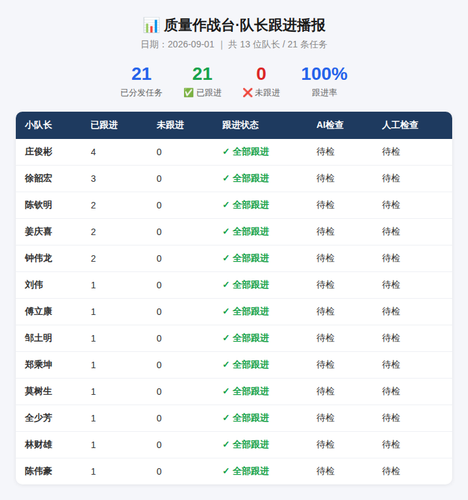
Task: Click 人工检查 待检 in 徐韶宏 row
Action: [x=391, y=178]
